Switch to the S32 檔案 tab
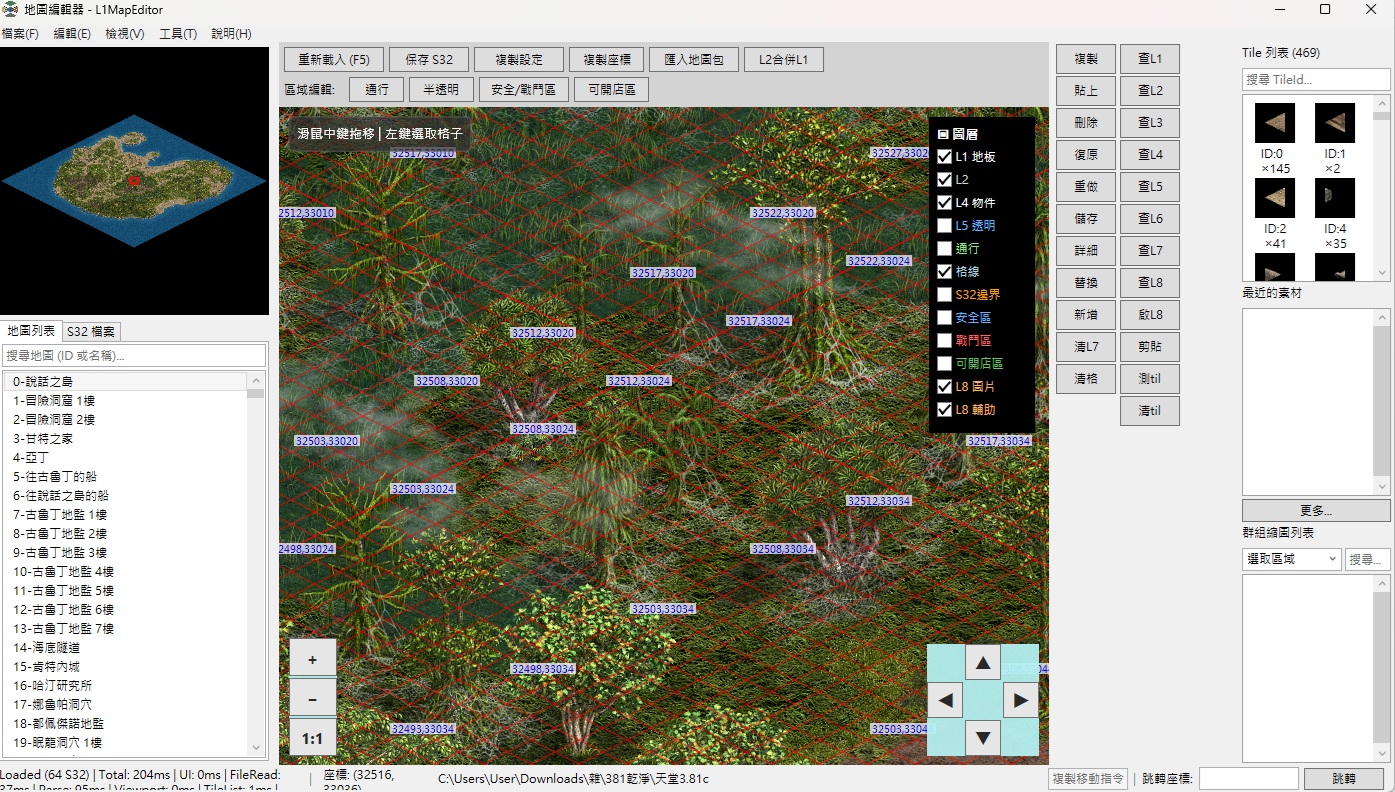Screen dimensions: 1395x792 91,332
